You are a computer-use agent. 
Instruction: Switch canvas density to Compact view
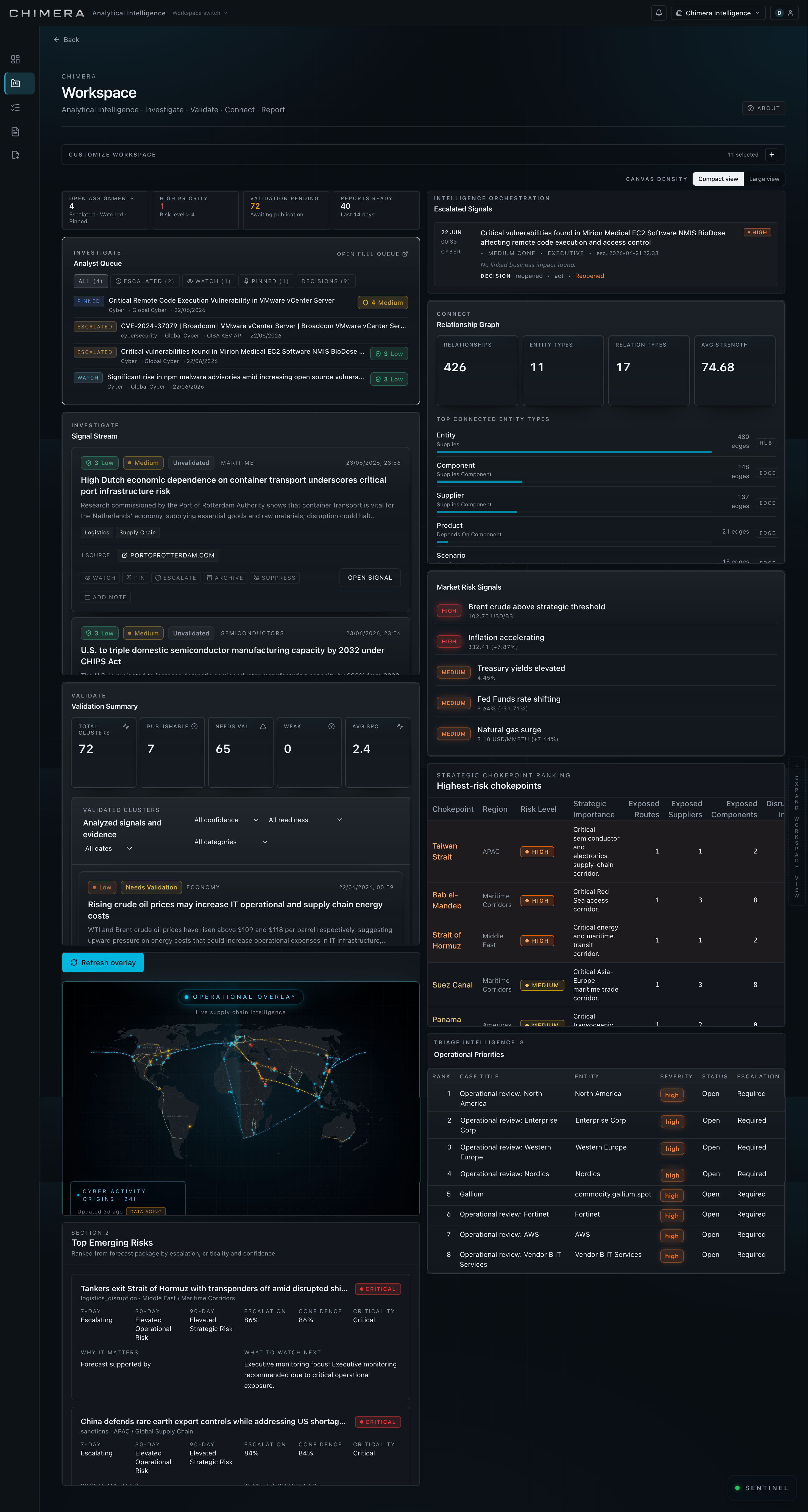click(718, 179)
